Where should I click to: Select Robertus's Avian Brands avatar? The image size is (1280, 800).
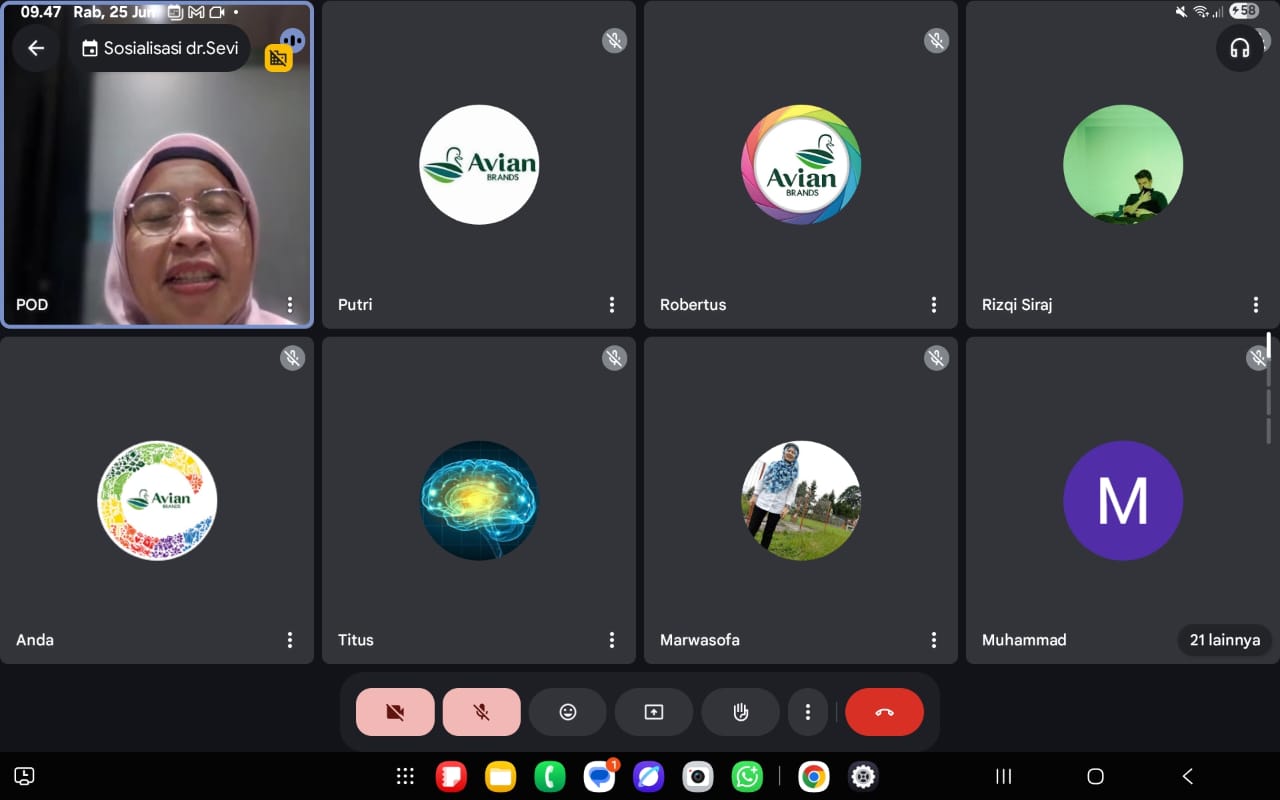coord(800,165)
